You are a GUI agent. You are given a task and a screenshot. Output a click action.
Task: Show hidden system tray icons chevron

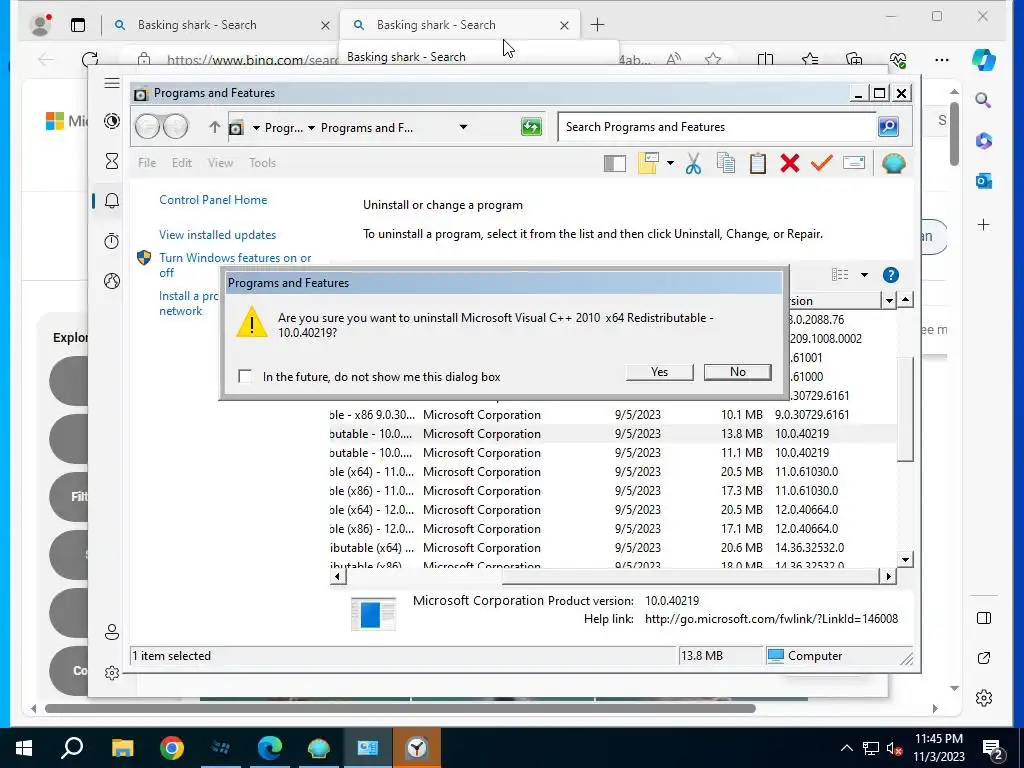(846, 748)
